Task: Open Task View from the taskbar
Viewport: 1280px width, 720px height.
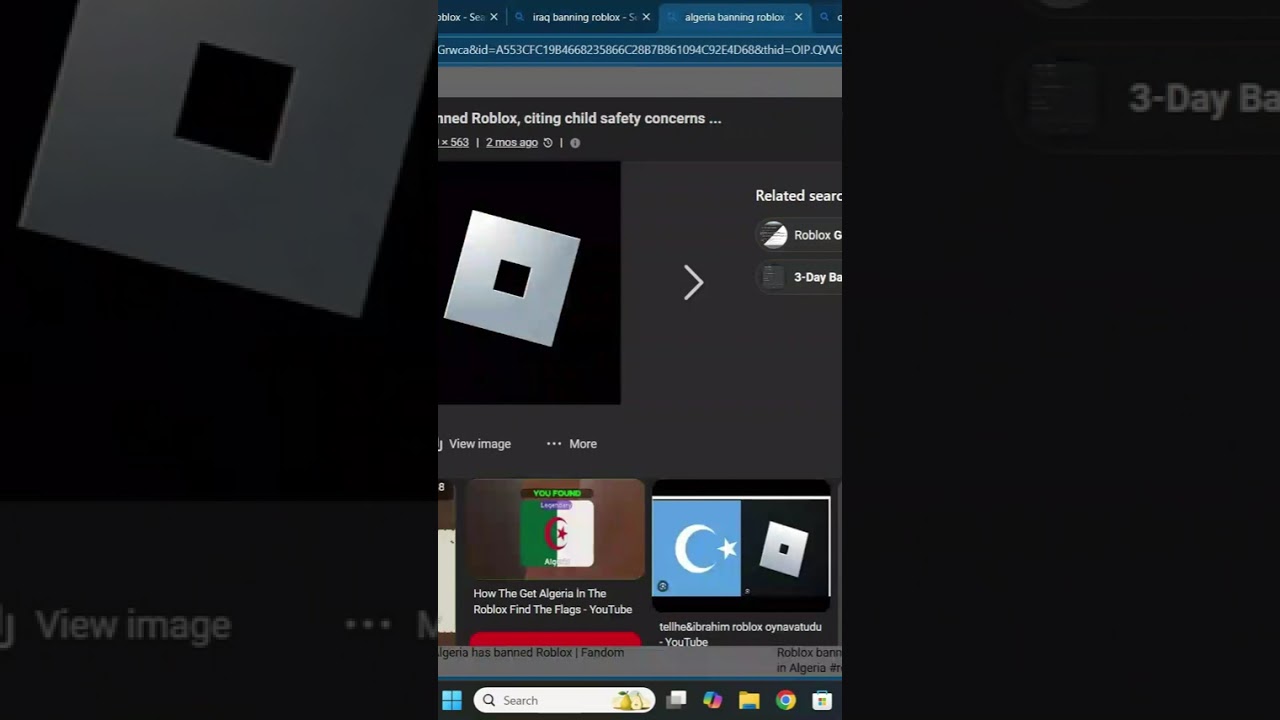Action: 677,700
